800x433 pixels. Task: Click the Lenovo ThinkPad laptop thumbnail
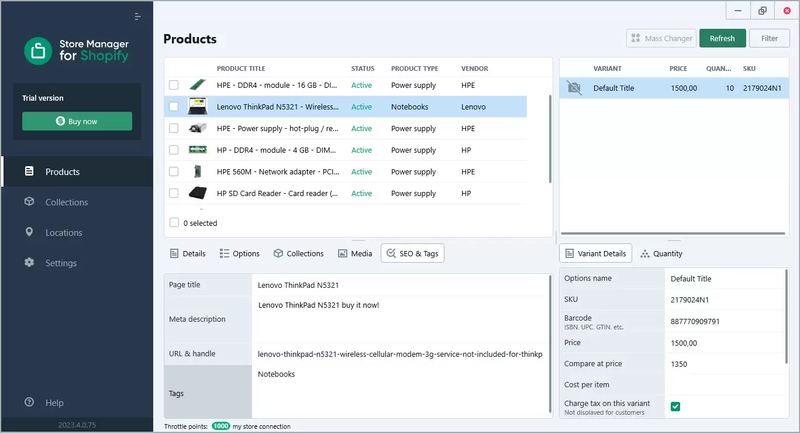tap(197, 107)
